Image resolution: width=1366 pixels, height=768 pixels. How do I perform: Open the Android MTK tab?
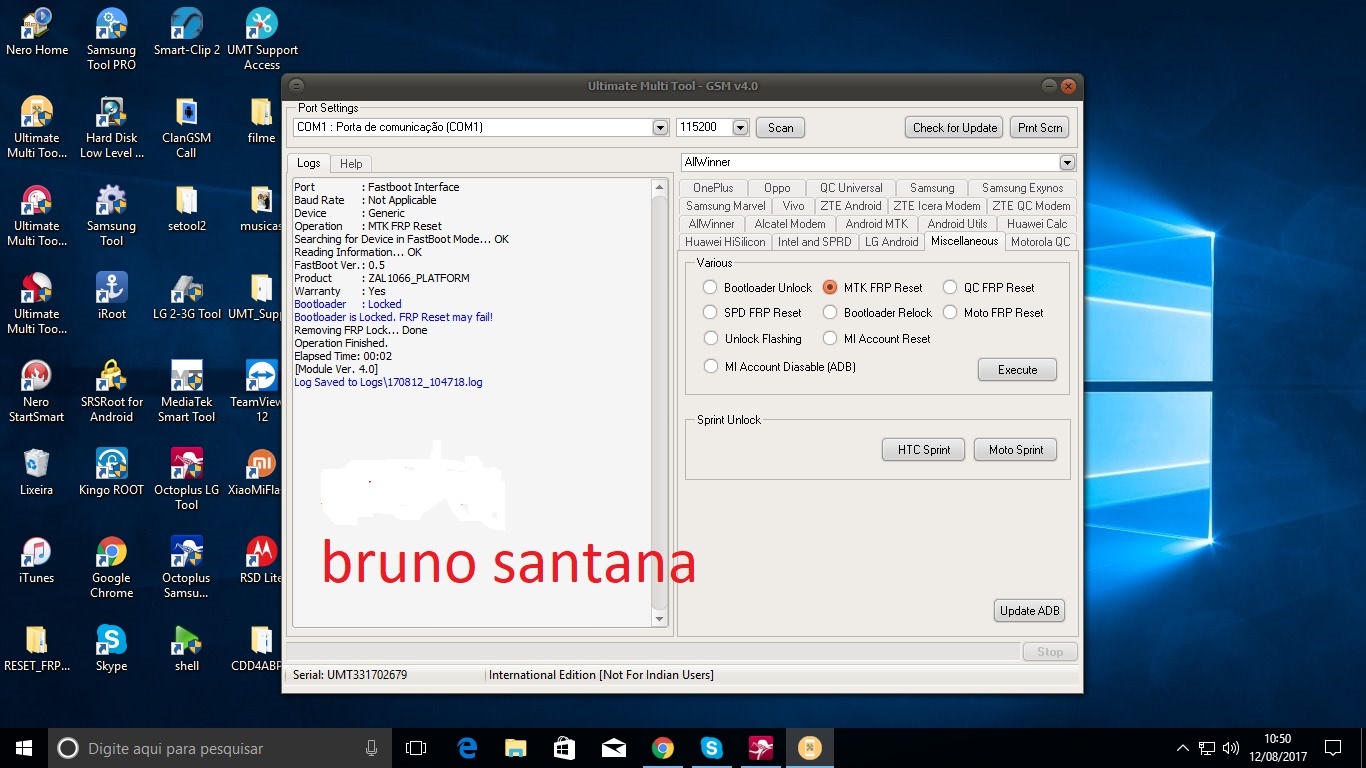point(877,224)
